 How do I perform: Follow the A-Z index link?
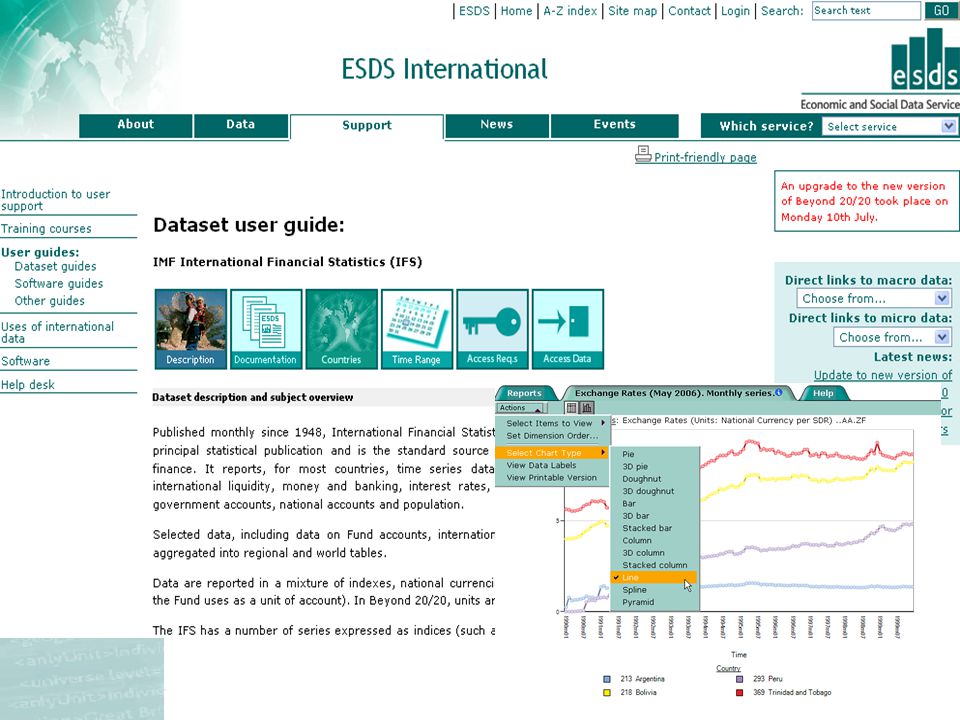(x=570, y=11)
